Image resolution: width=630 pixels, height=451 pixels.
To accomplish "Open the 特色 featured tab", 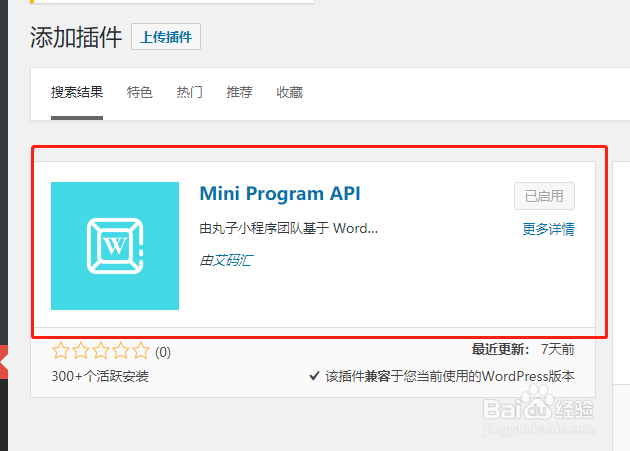I will point(139,92).
